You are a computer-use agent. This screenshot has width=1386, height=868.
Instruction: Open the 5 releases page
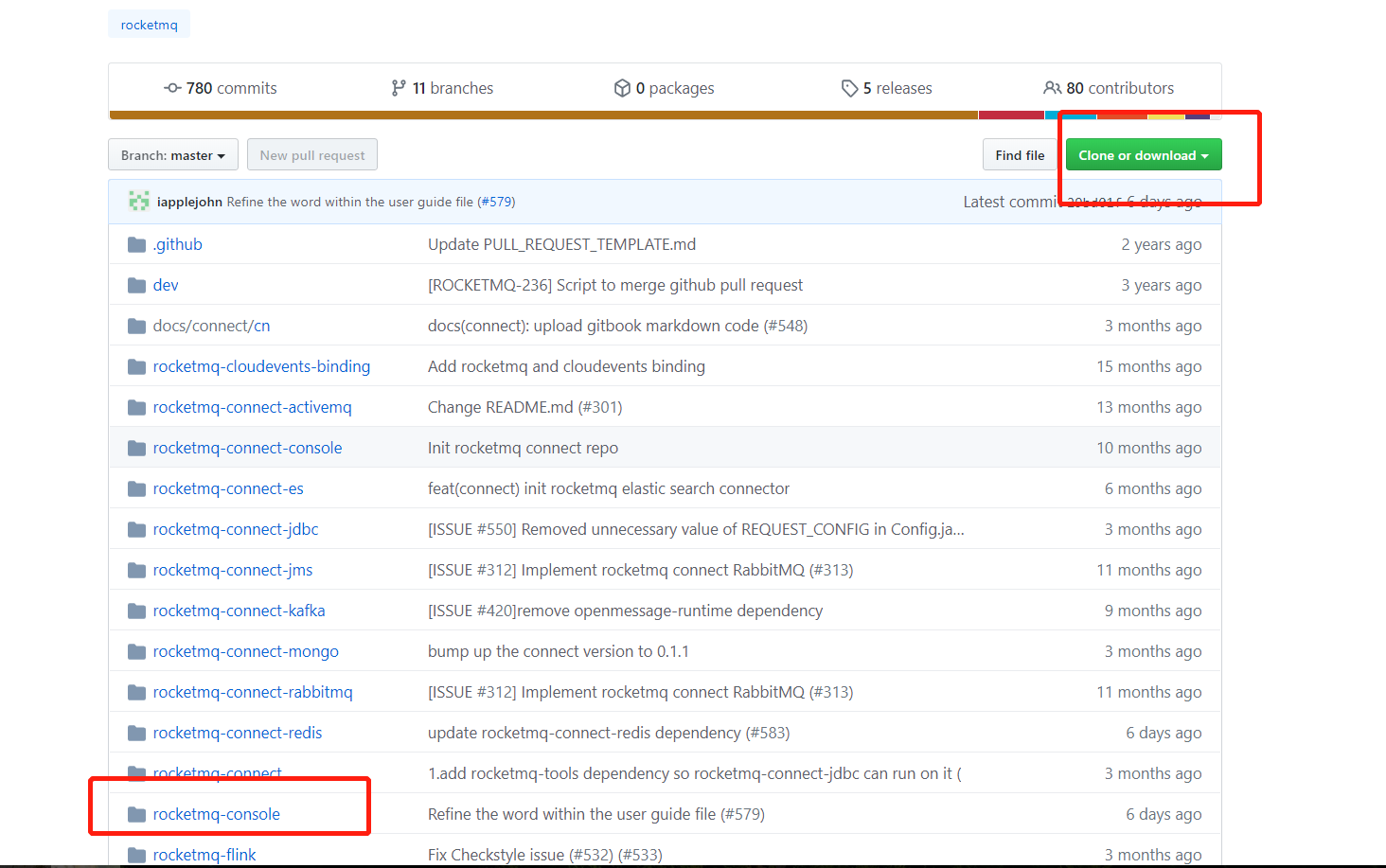(886, 88)
